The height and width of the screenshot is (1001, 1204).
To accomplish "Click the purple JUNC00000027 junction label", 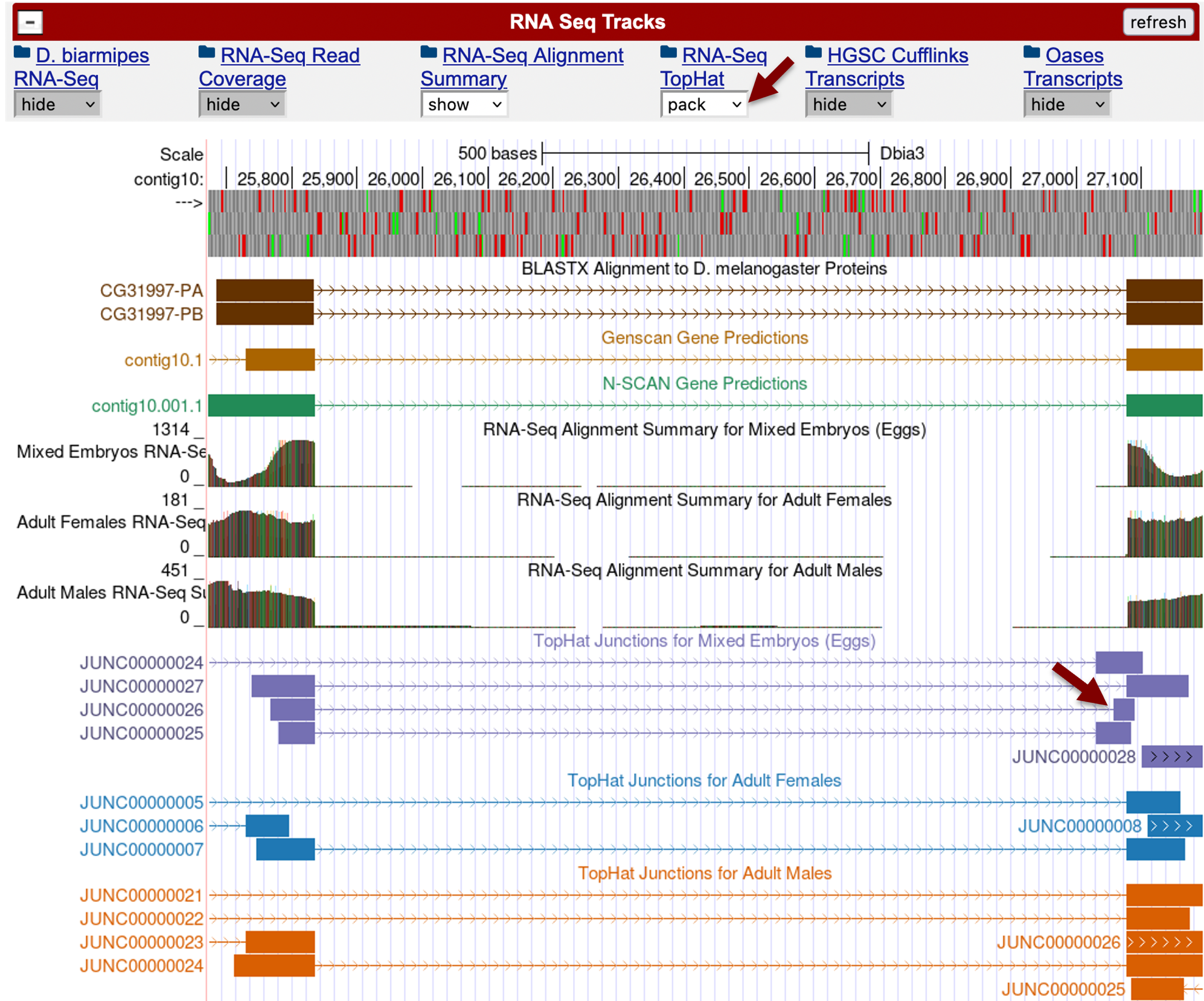I will point(142,686).
